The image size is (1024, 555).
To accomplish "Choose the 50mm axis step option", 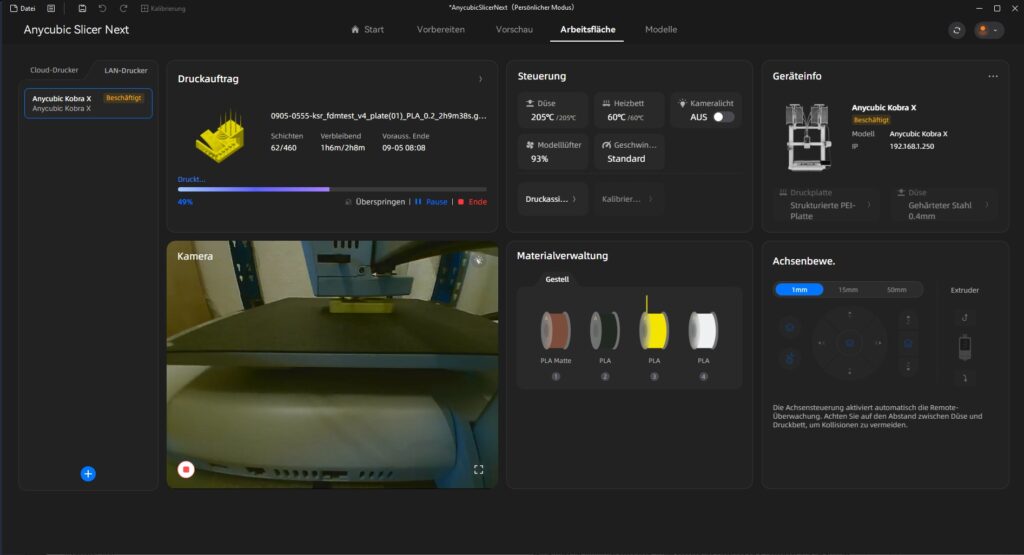I will tap(896, 289).
